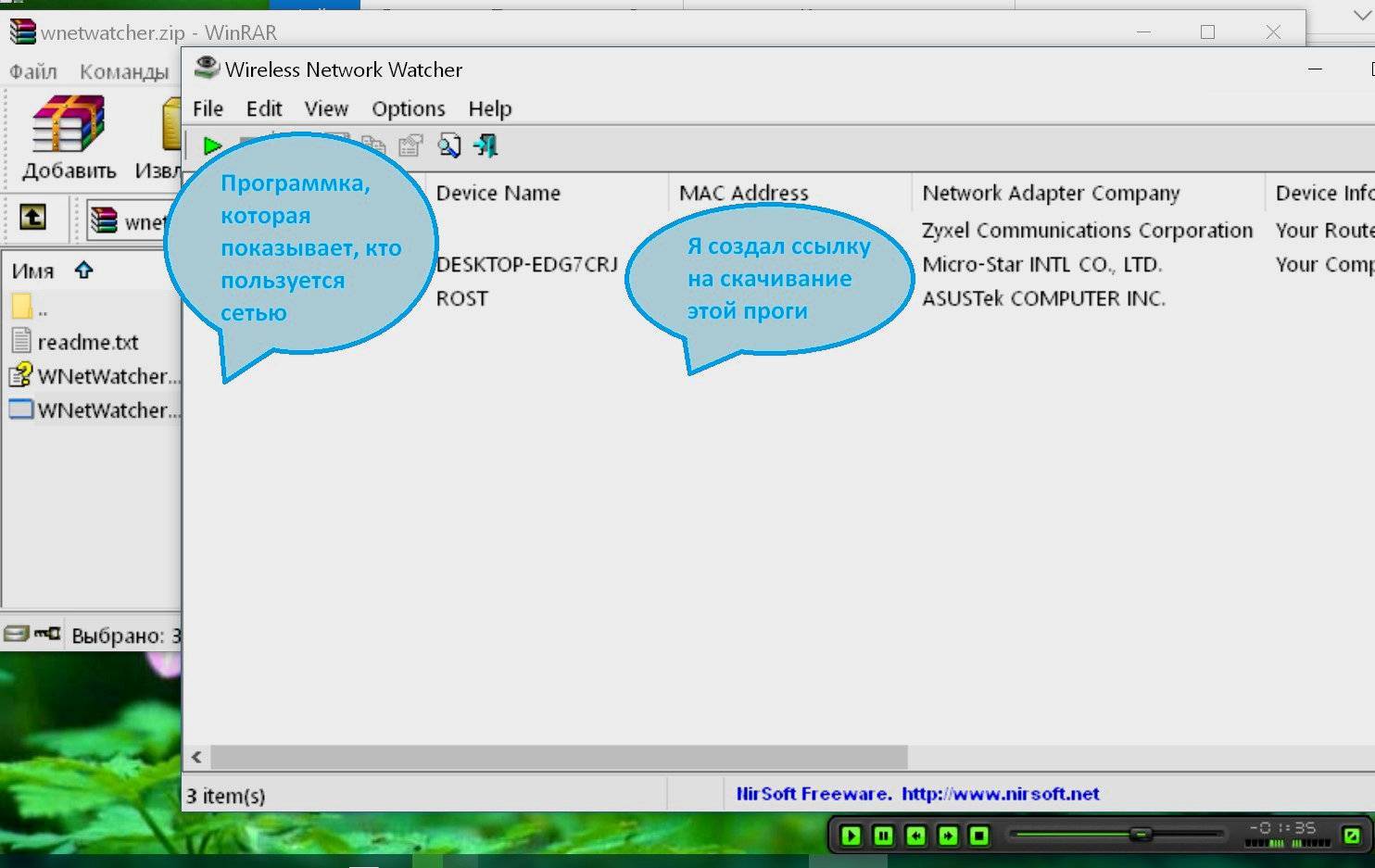1375x868 pixels.
Task: Start scanning with the green play icon
Action: point(212,146)
